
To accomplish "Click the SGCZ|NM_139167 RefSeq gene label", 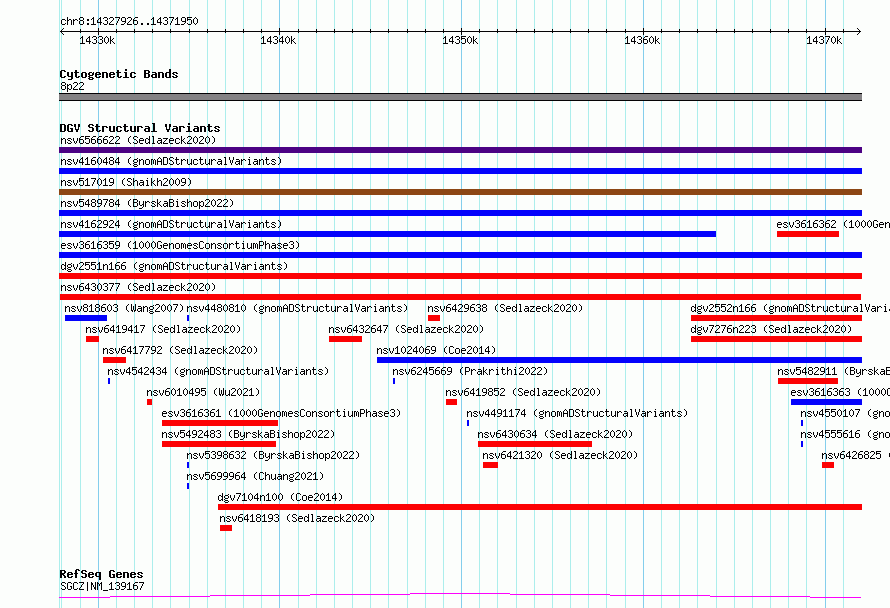I will pyautogui.click(x=102, y=586).
